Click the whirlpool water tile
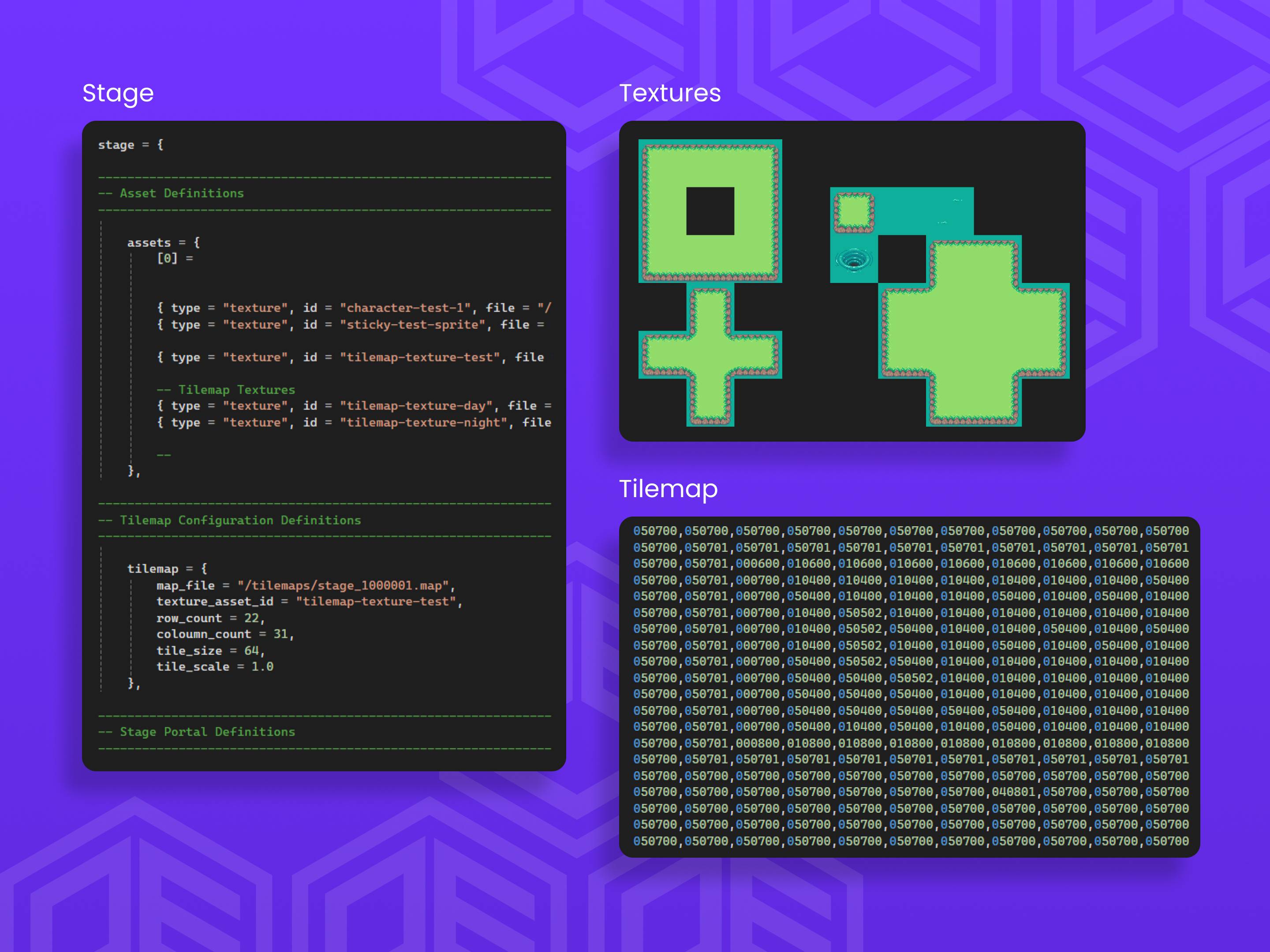Image resolution: width=1270 pixels, height=952 pixels. click(854, 259)
